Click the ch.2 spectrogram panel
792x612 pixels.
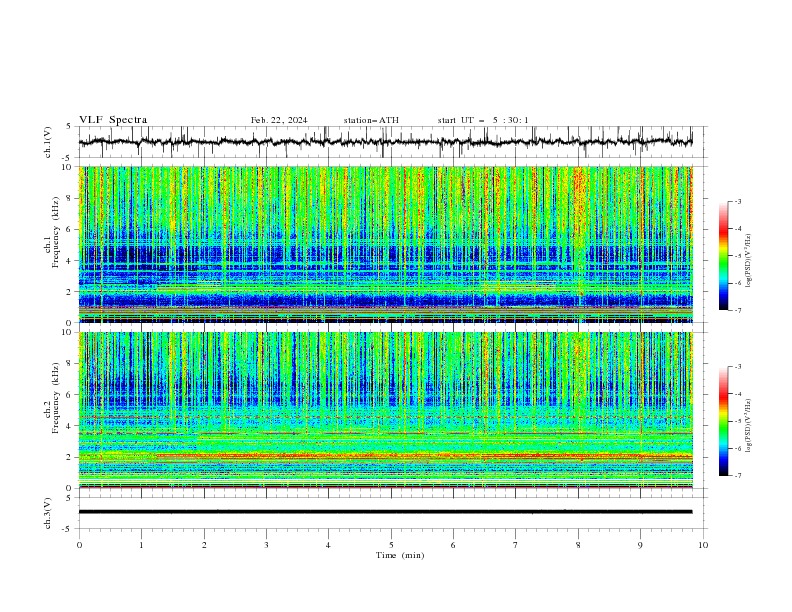pos(386,410)
